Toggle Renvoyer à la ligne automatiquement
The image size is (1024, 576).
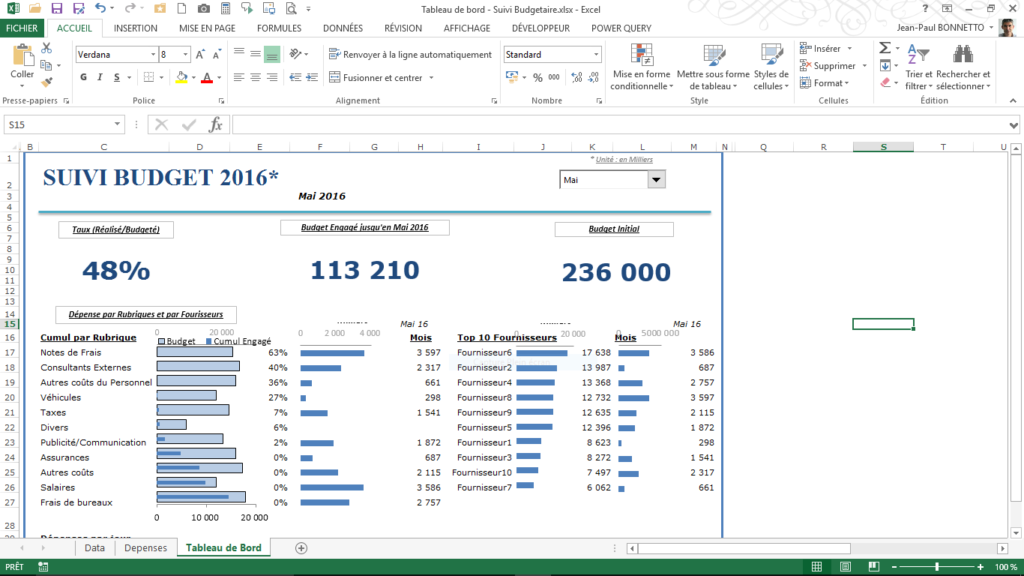pos(409,55)
